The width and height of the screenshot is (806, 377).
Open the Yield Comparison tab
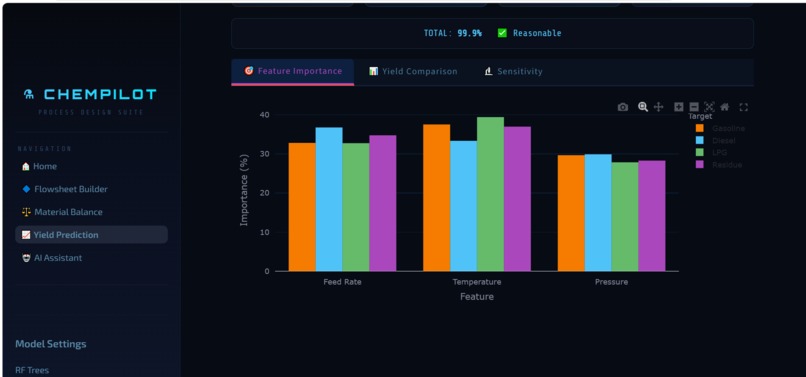[413, 71]
